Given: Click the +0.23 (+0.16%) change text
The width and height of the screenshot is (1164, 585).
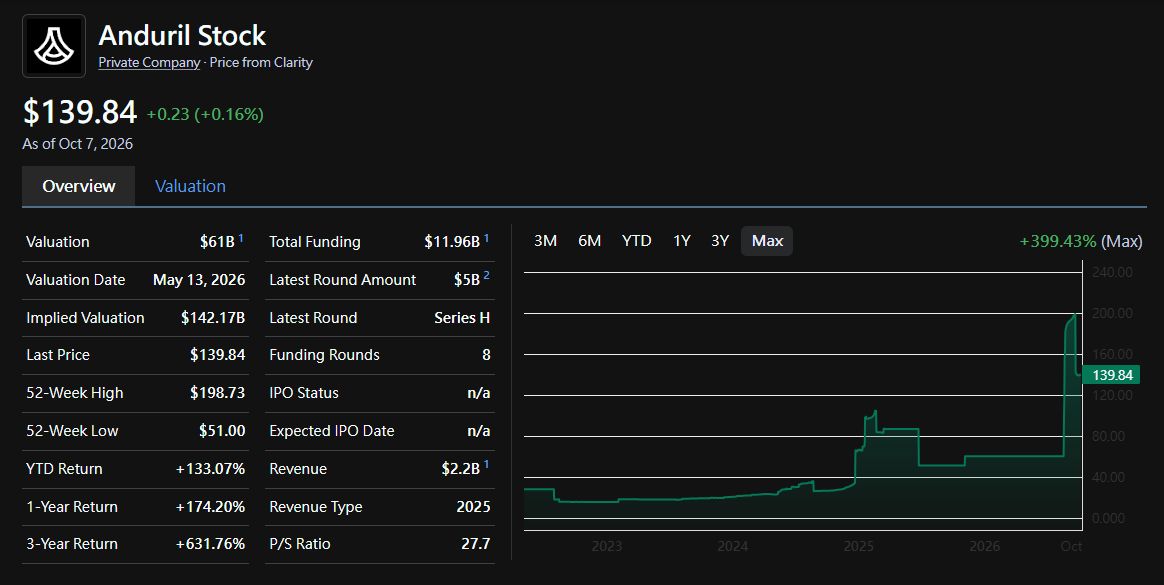Looking at the screenshot, I should pyautogui.click(x=205, y=114).
